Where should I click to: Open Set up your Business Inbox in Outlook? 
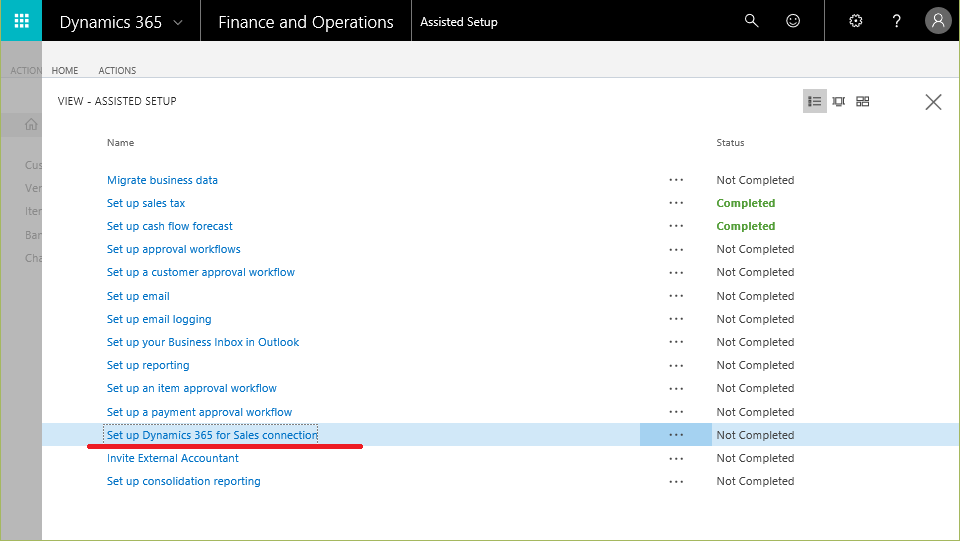pos(203,342)
